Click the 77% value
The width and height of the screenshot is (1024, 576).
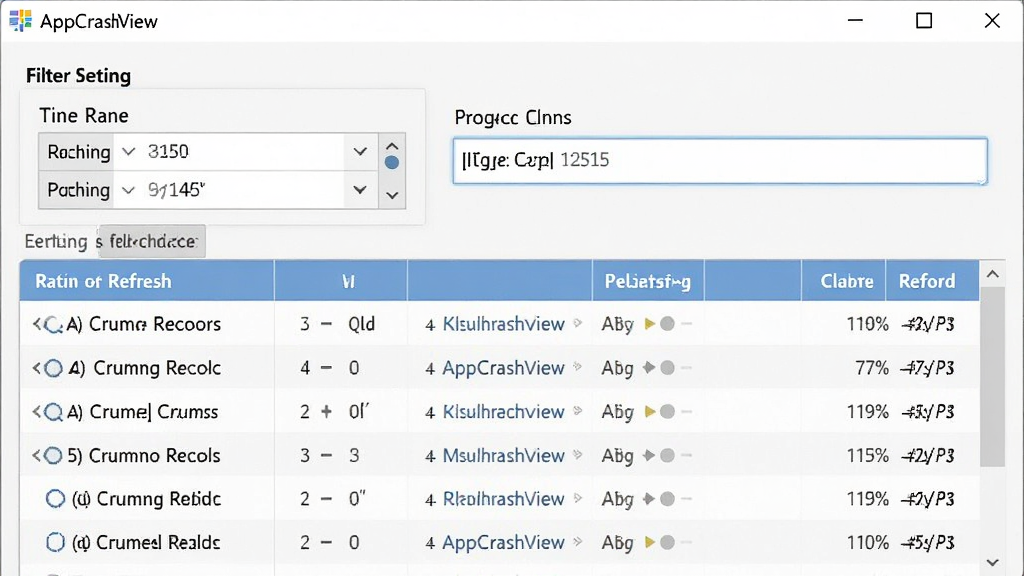coord(872,368)
